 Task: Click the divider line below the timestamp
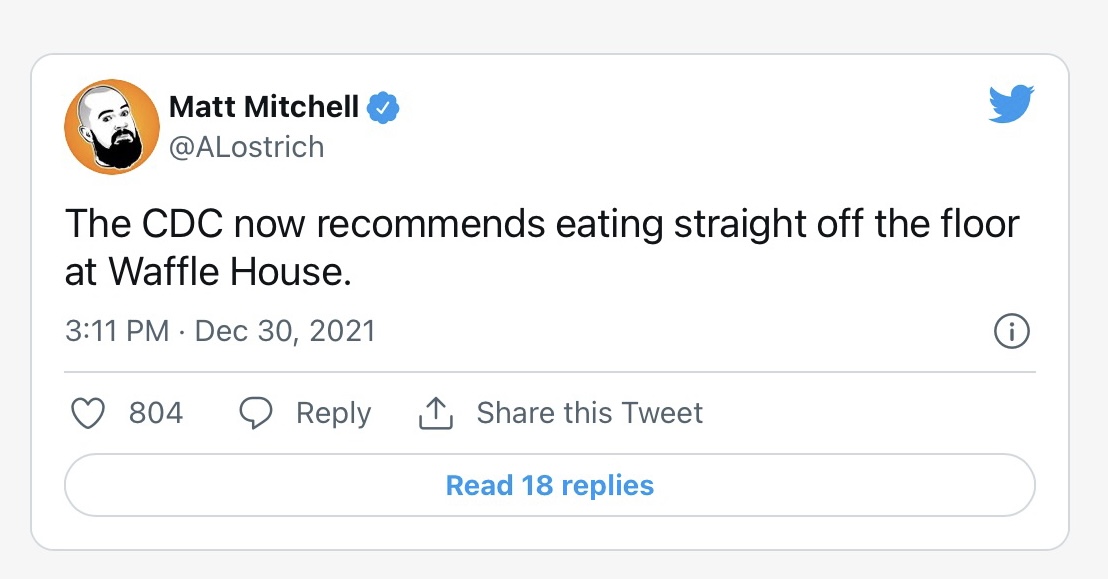pyautogui.click(x=550, y=372)
